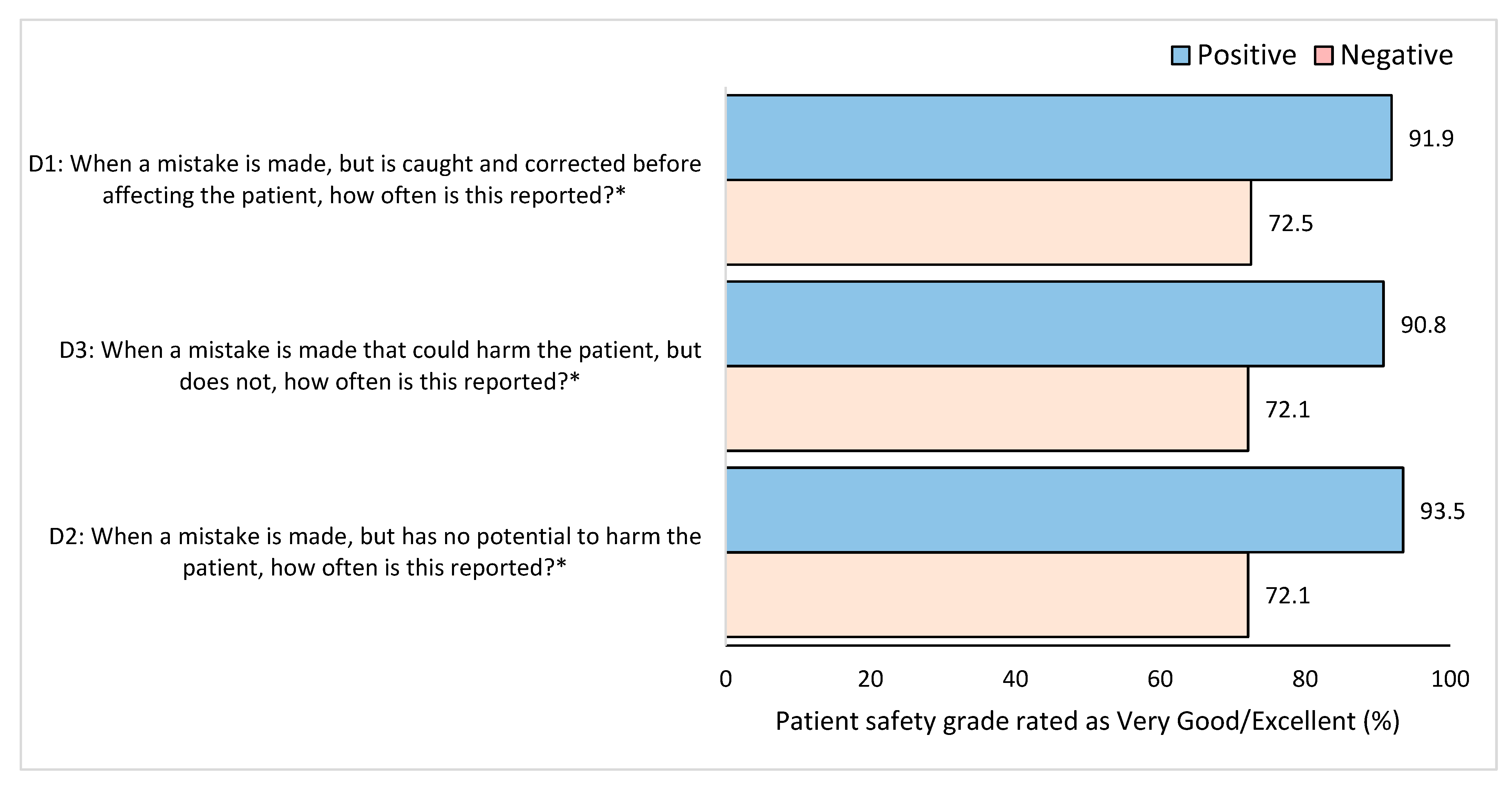The image size is (1512, 789).
Task: Click the 100 tick on x-axis
Action: (1450, 679)
